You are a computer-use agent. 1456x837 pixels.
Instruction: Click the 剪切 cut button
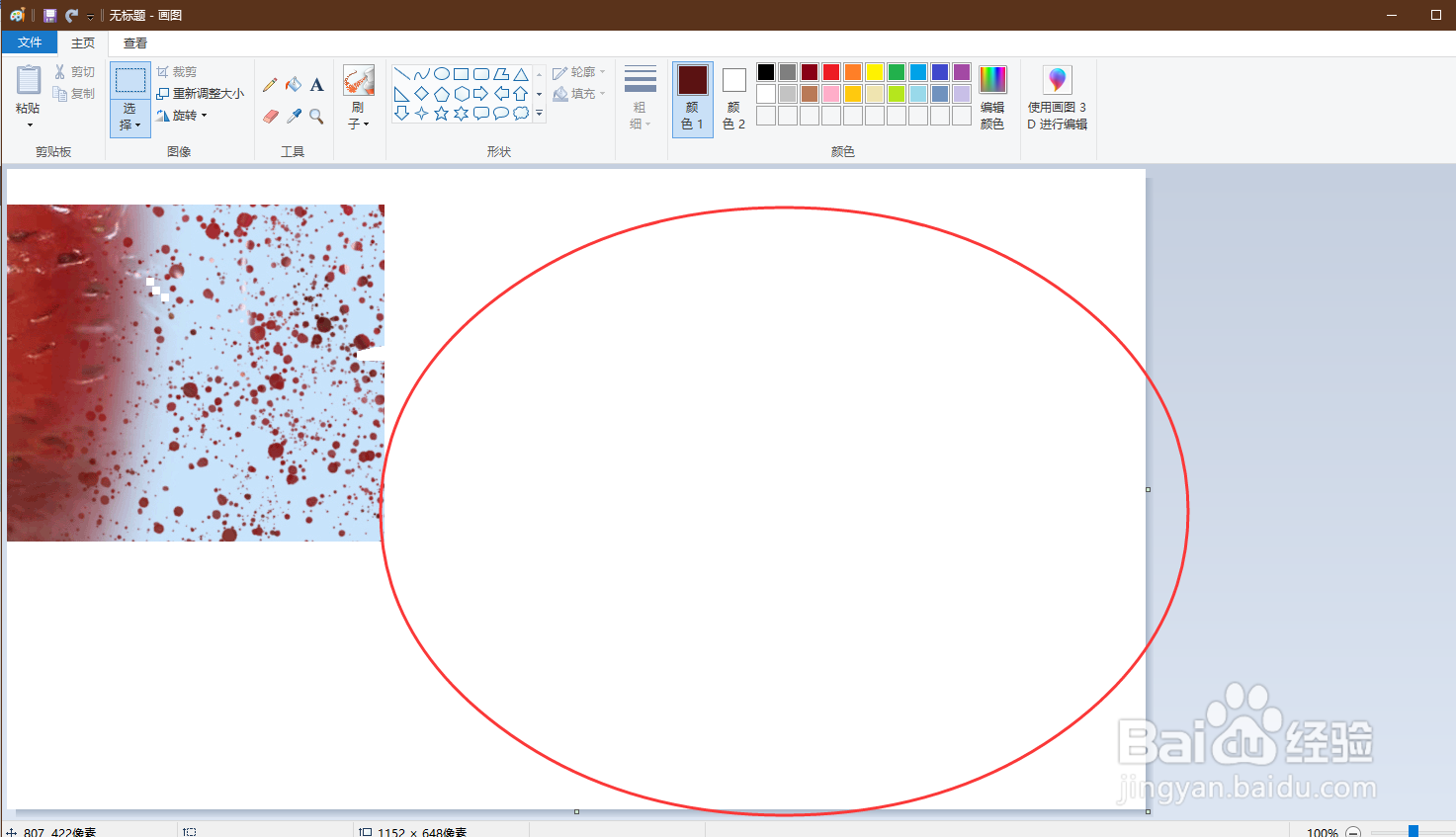pyautogui.click(x=74, y=72)
